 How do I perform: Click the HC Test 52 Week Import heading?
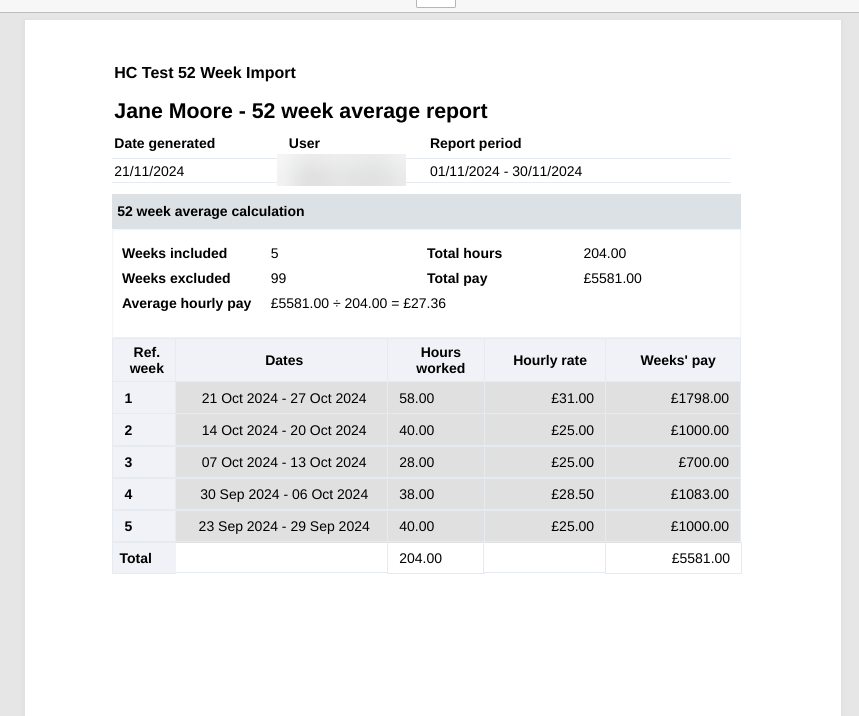click(x=205, y=73)
